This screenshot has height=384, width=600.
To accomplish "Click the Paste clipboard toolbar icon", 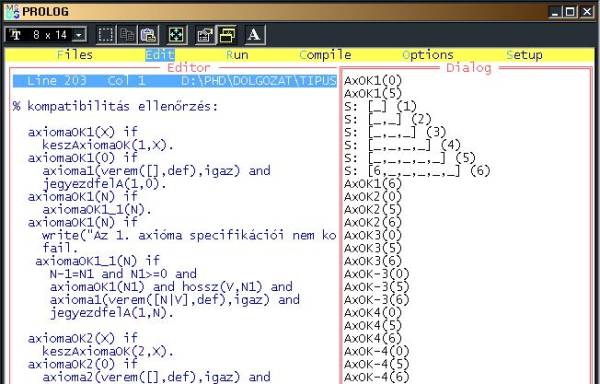I will 148,35.
